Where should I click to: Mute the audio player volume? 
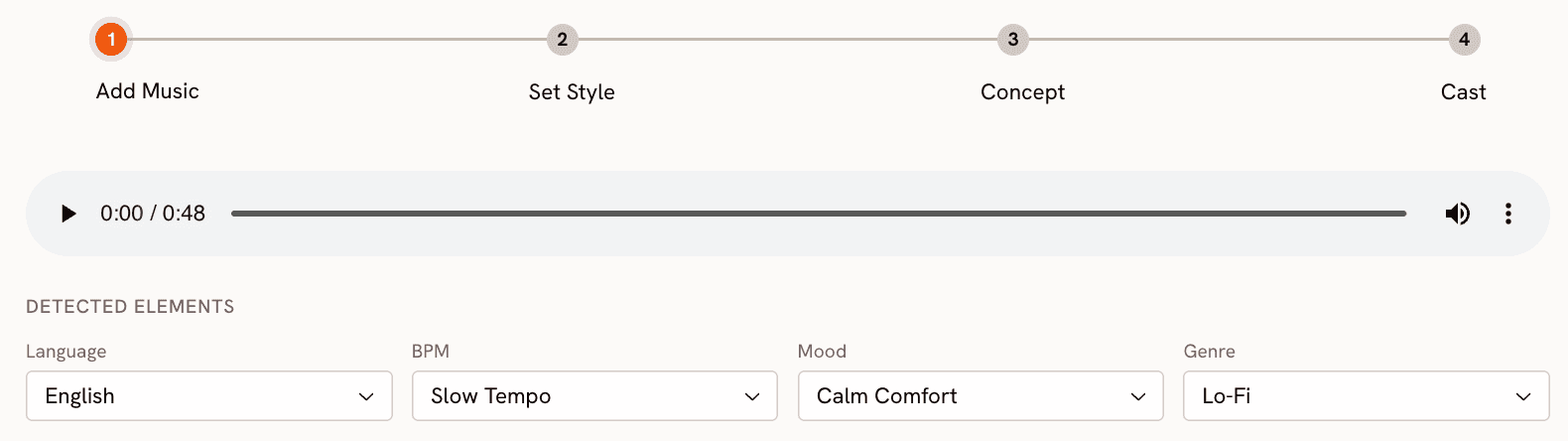(x=1457, y=214)
